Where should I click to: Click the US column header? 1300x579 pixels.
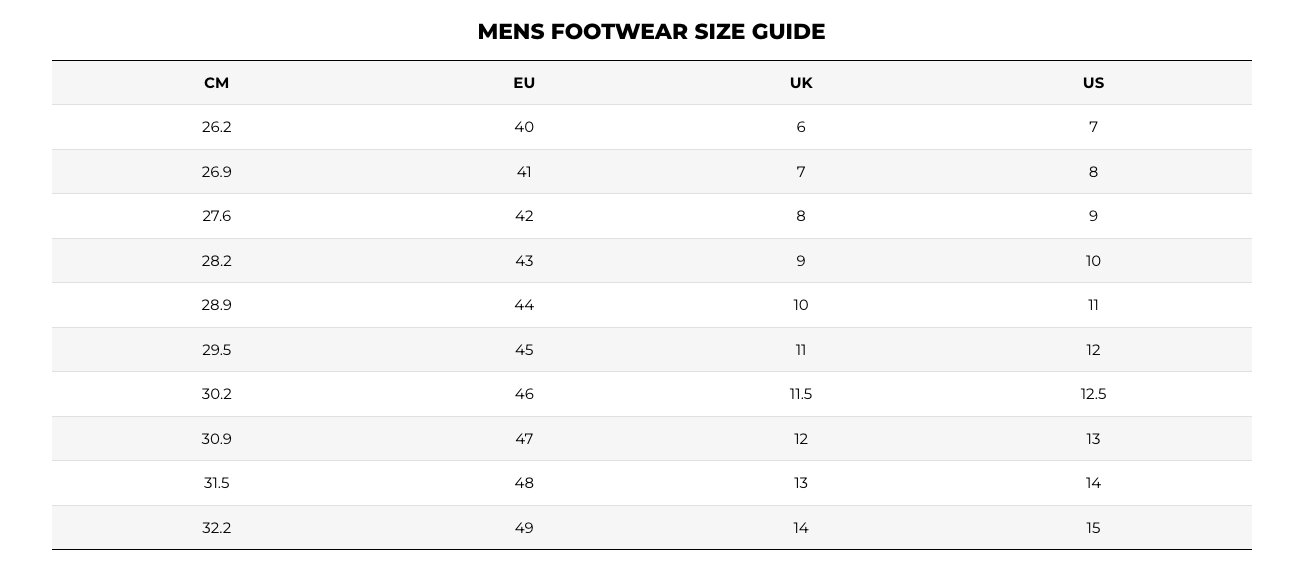pos(1093,83)
